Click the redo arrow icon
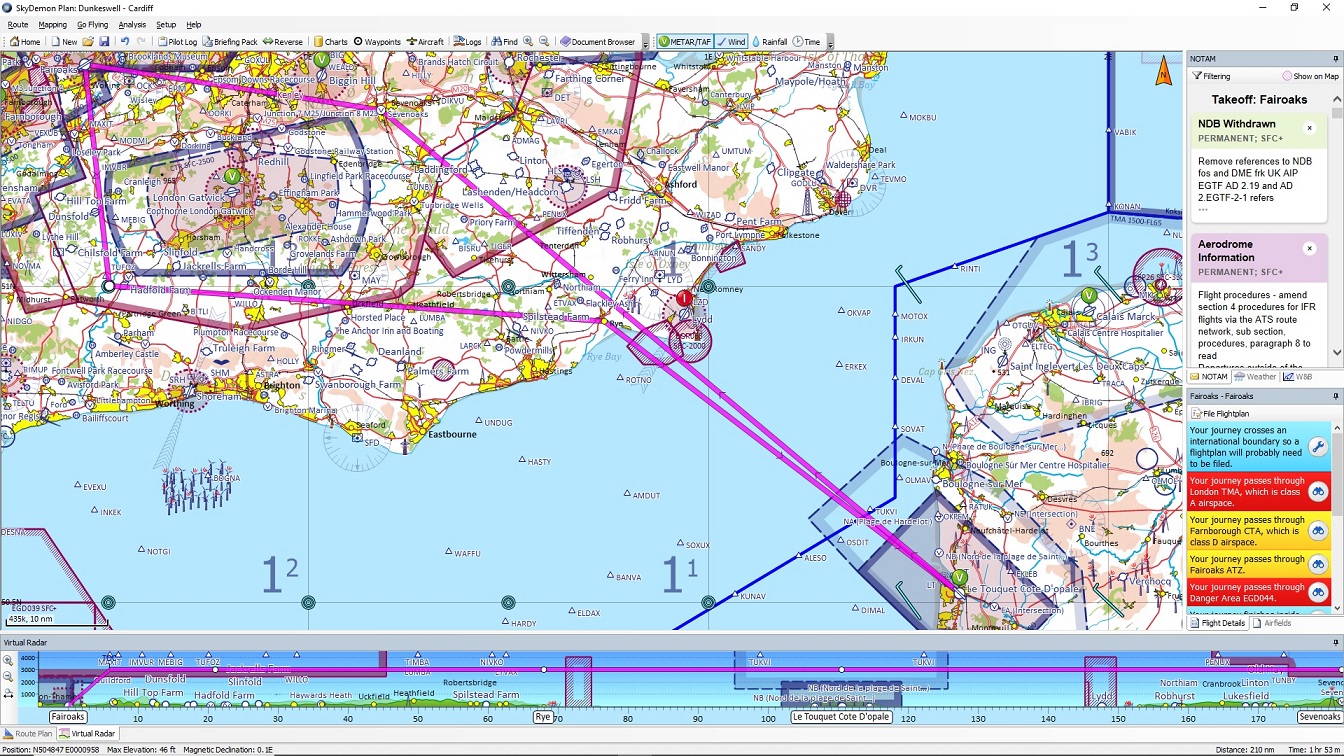The image size is (1344, 756). (141, 42)
